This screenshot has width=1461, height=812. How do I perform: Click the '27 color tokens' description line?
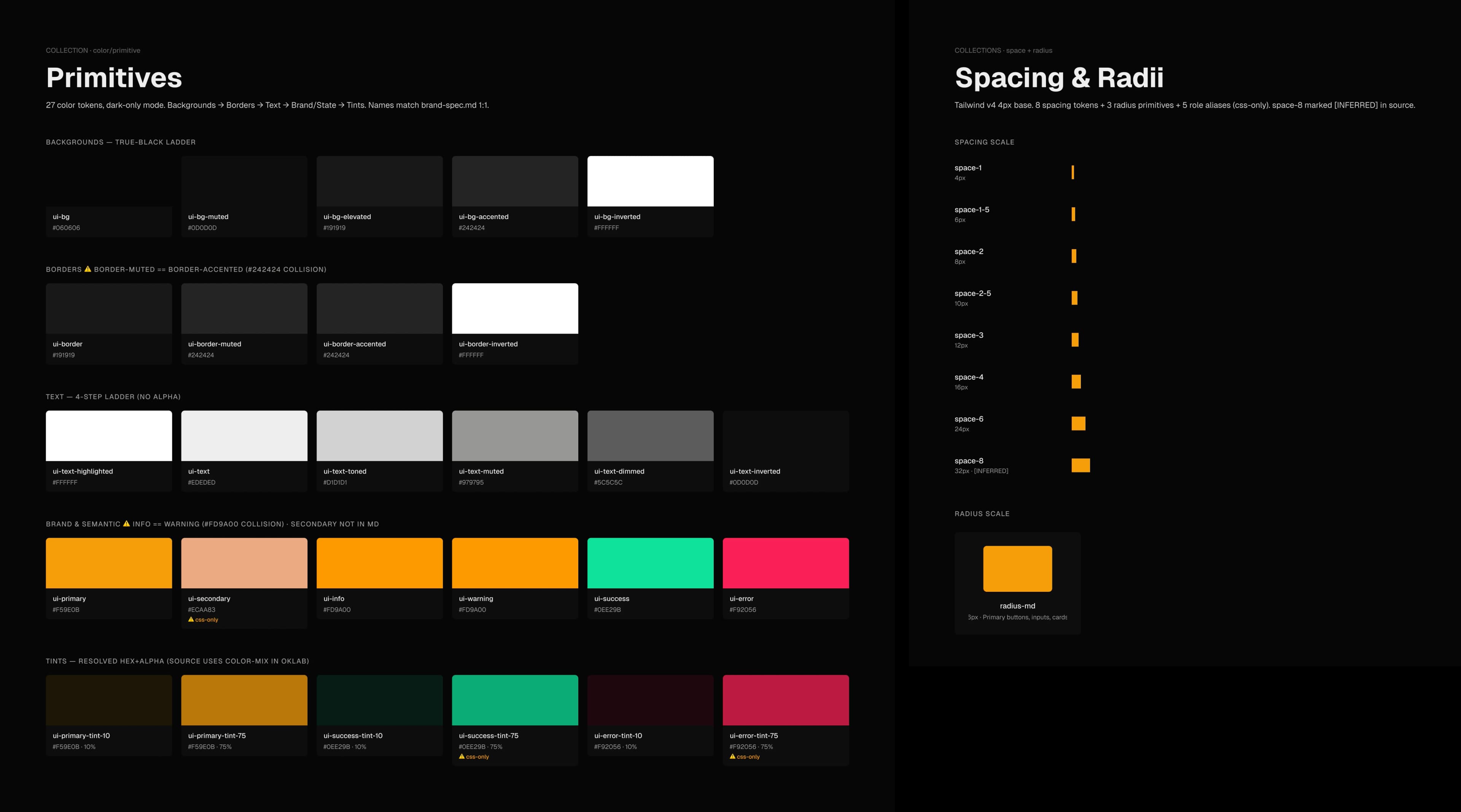tap(267, 105)
